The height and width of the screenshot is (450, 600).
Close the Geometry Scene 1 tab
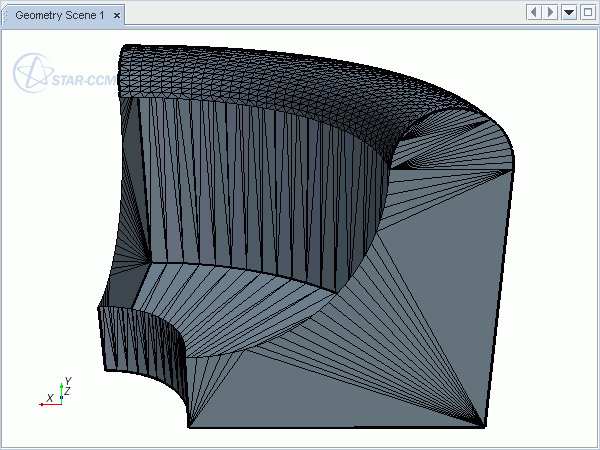(117, 16)
